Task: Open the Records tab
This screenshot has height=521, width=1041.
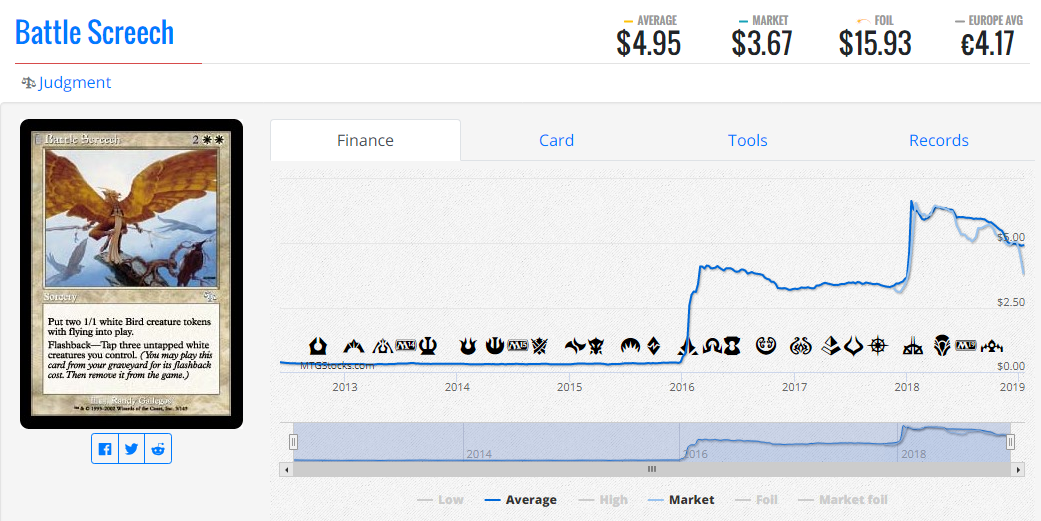Action: [x=939, y=141]
